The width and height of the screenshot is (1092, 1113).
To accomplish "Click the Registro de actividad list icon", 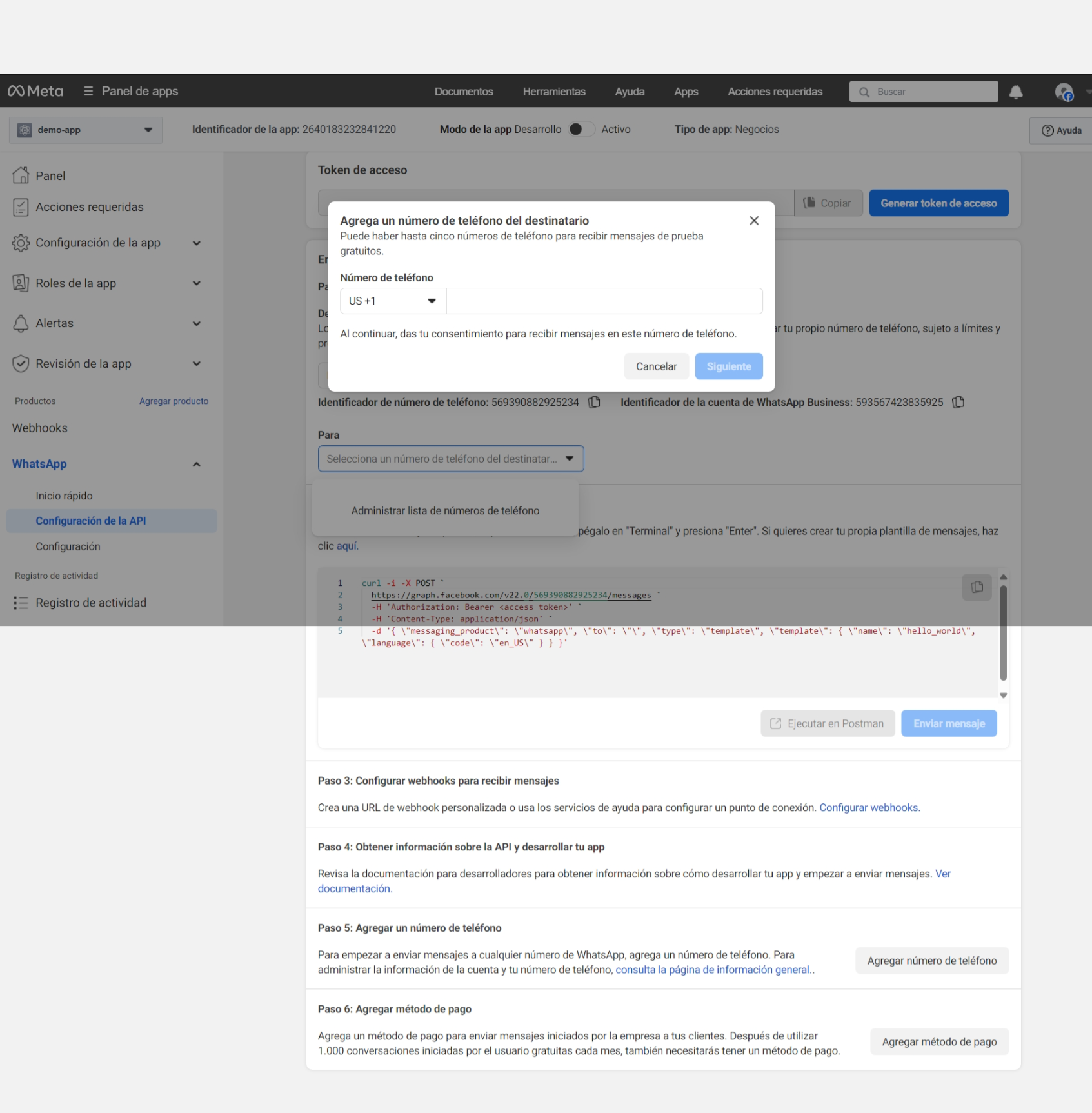I will (x=21, y=603).
